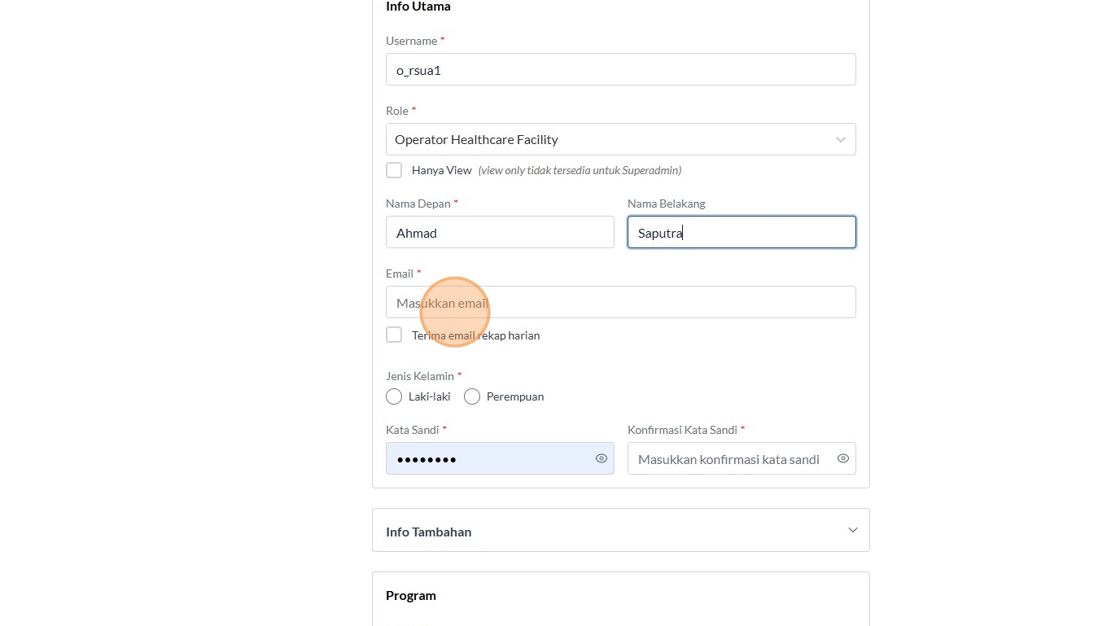Click the Masukkan email input
This screenshot has width=1120, height=626.
(x=620, y=303)
